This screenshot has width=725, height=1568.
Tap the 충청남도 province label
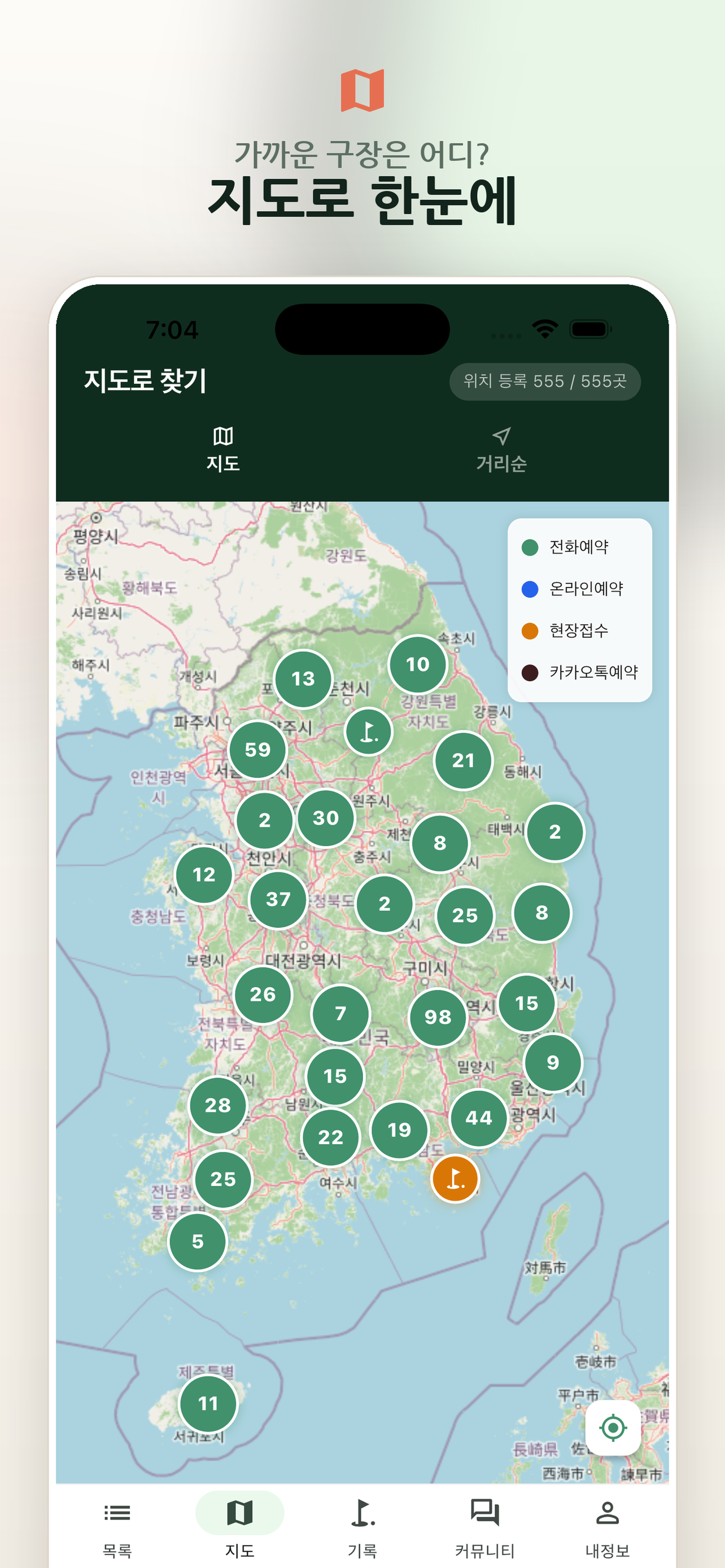point(158,916)
